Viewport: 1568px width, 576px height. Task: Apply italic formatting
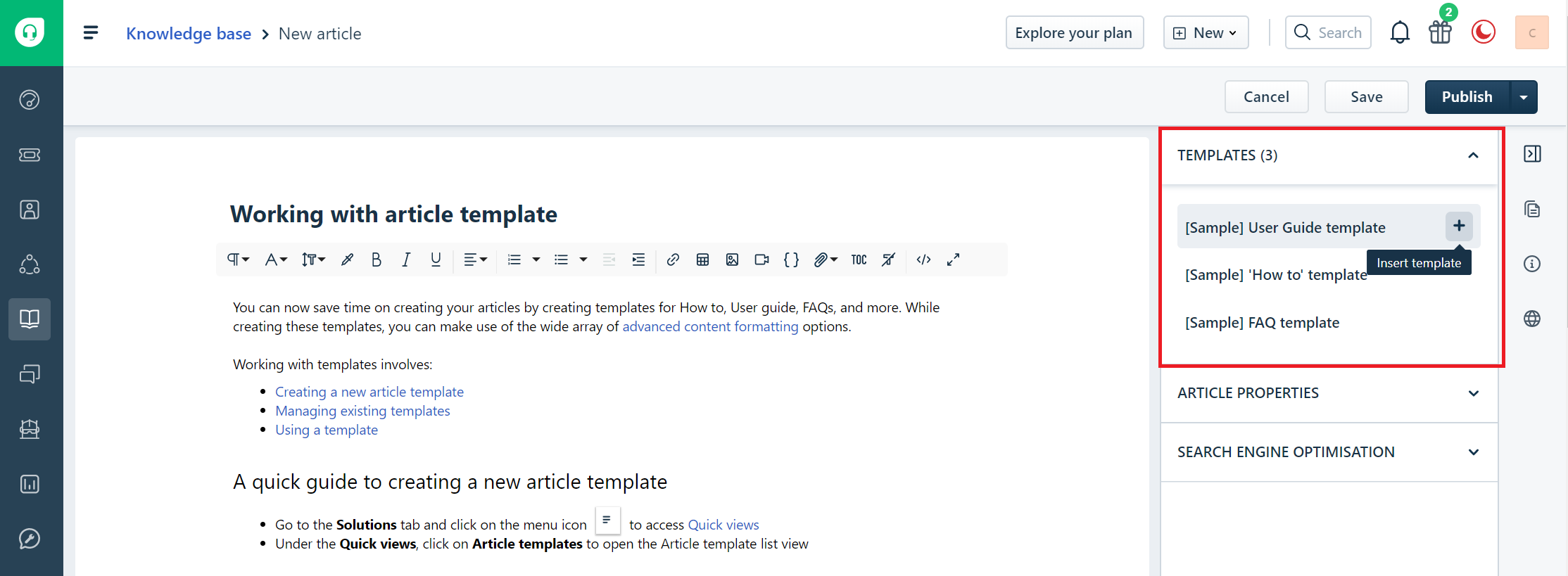[406, 260]
